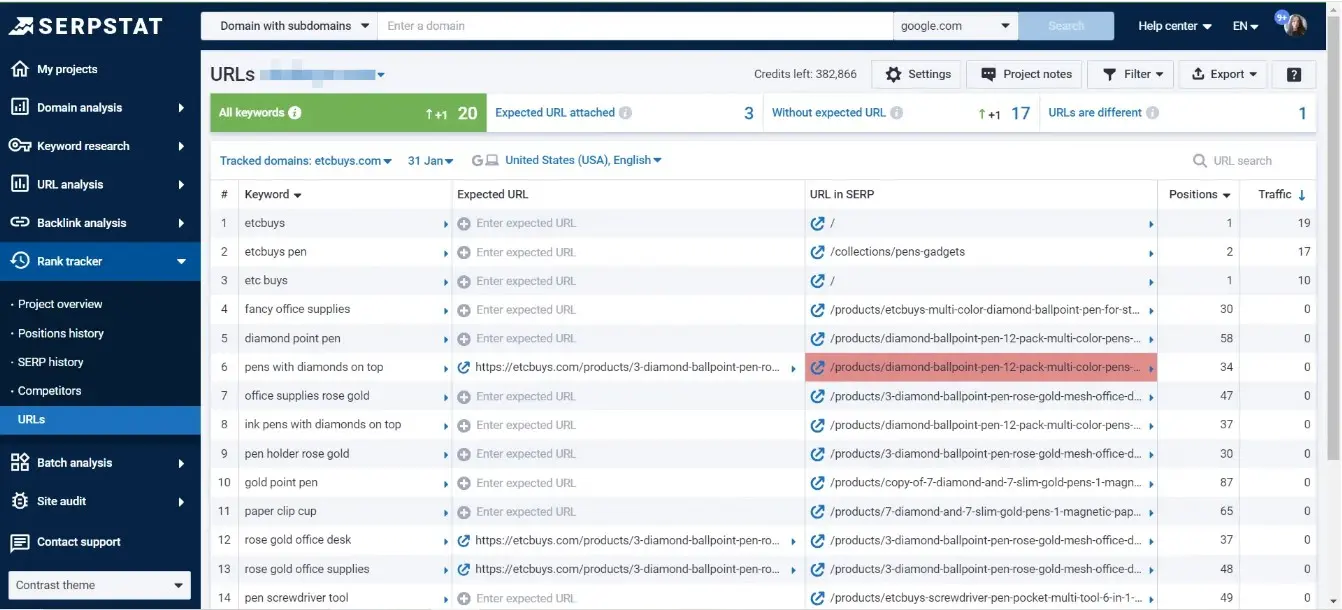Click the plus icon in the etcbuys row
Screen dimensions: 1342x610
point(464,224)
